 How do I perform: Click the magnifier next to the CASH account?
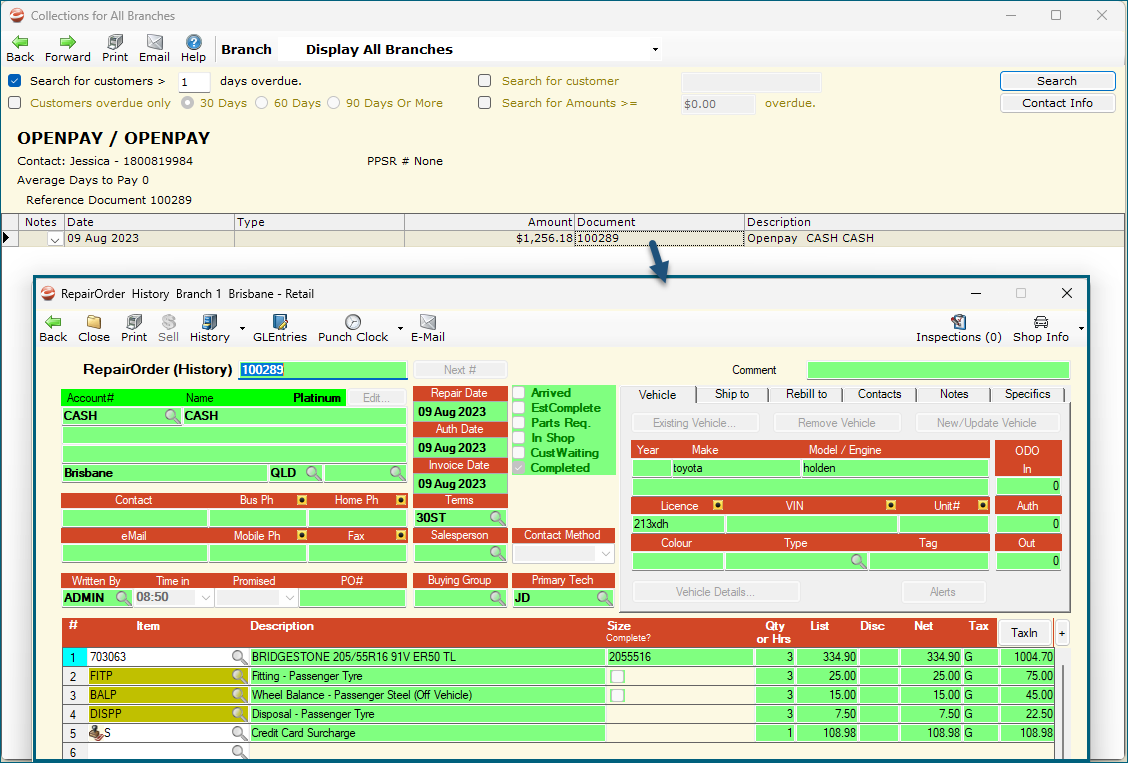[172, 416]
